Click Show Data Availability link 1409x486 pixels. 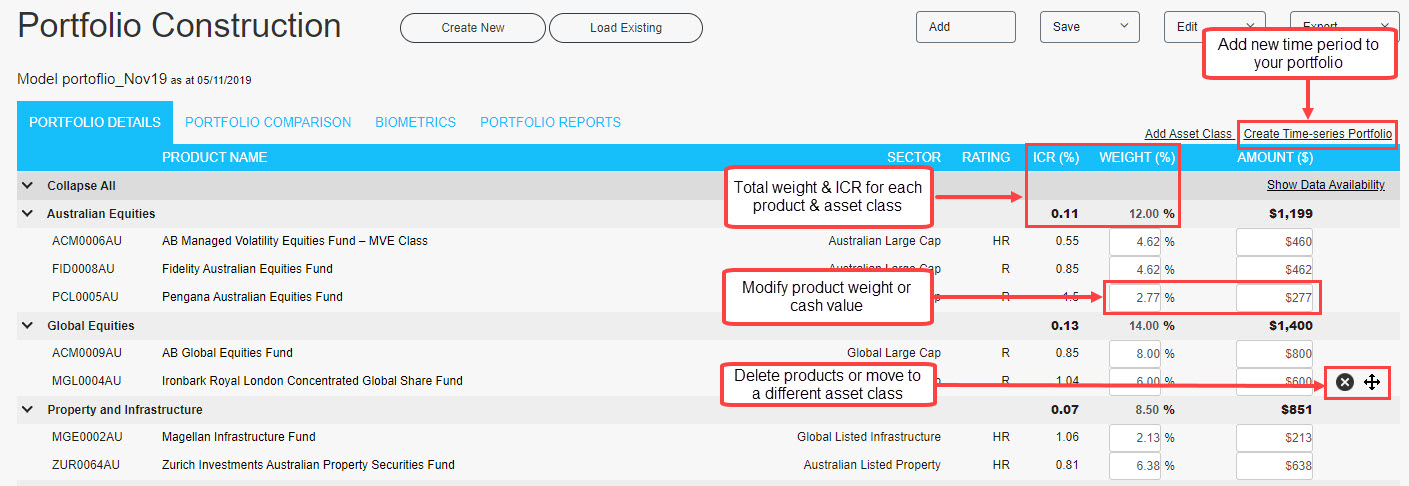[1325, 185]
